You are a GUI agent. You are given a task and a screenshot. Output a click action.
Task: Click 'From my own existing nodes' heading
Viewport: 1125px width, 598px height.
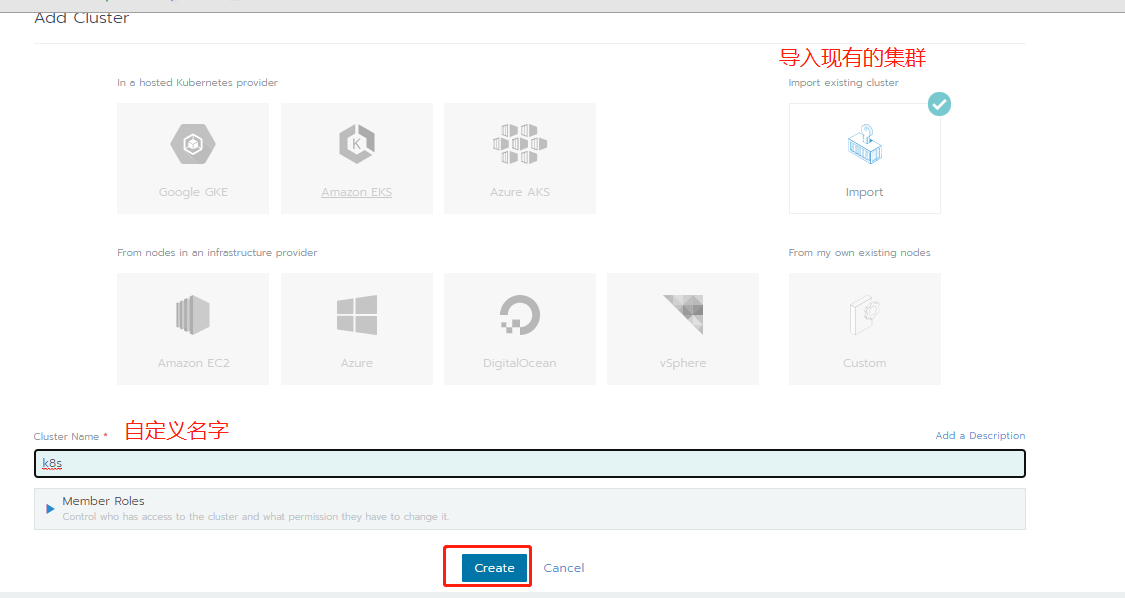pyautogui.click(x=860, y=253)
